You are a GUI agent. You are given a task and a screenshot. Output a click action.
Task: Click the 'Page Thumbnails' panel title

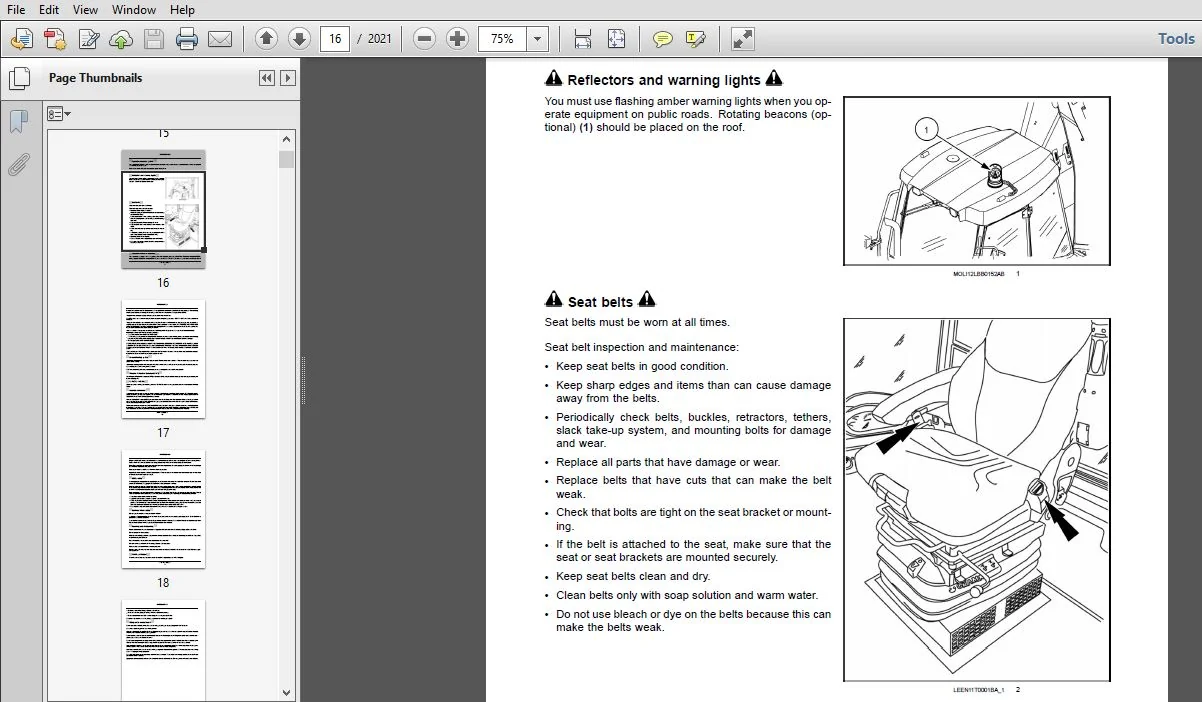(96, 78)
